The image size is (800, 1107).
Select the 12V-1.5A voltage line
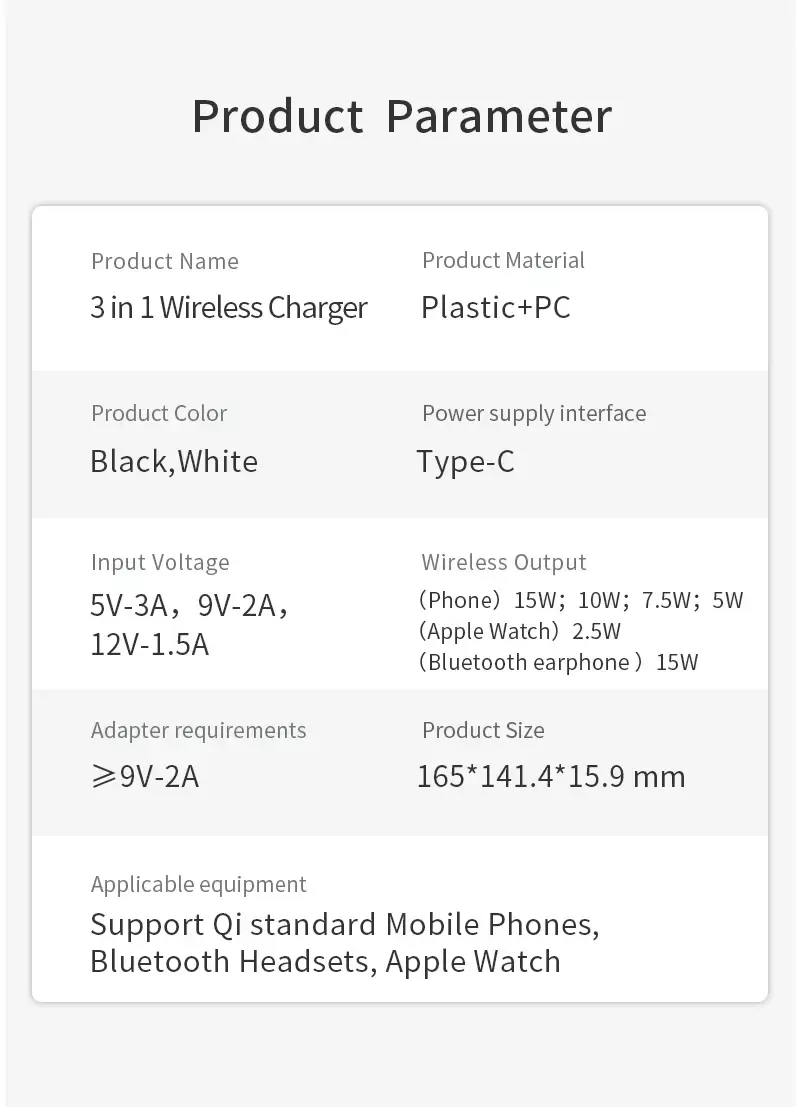pos(150,645)
